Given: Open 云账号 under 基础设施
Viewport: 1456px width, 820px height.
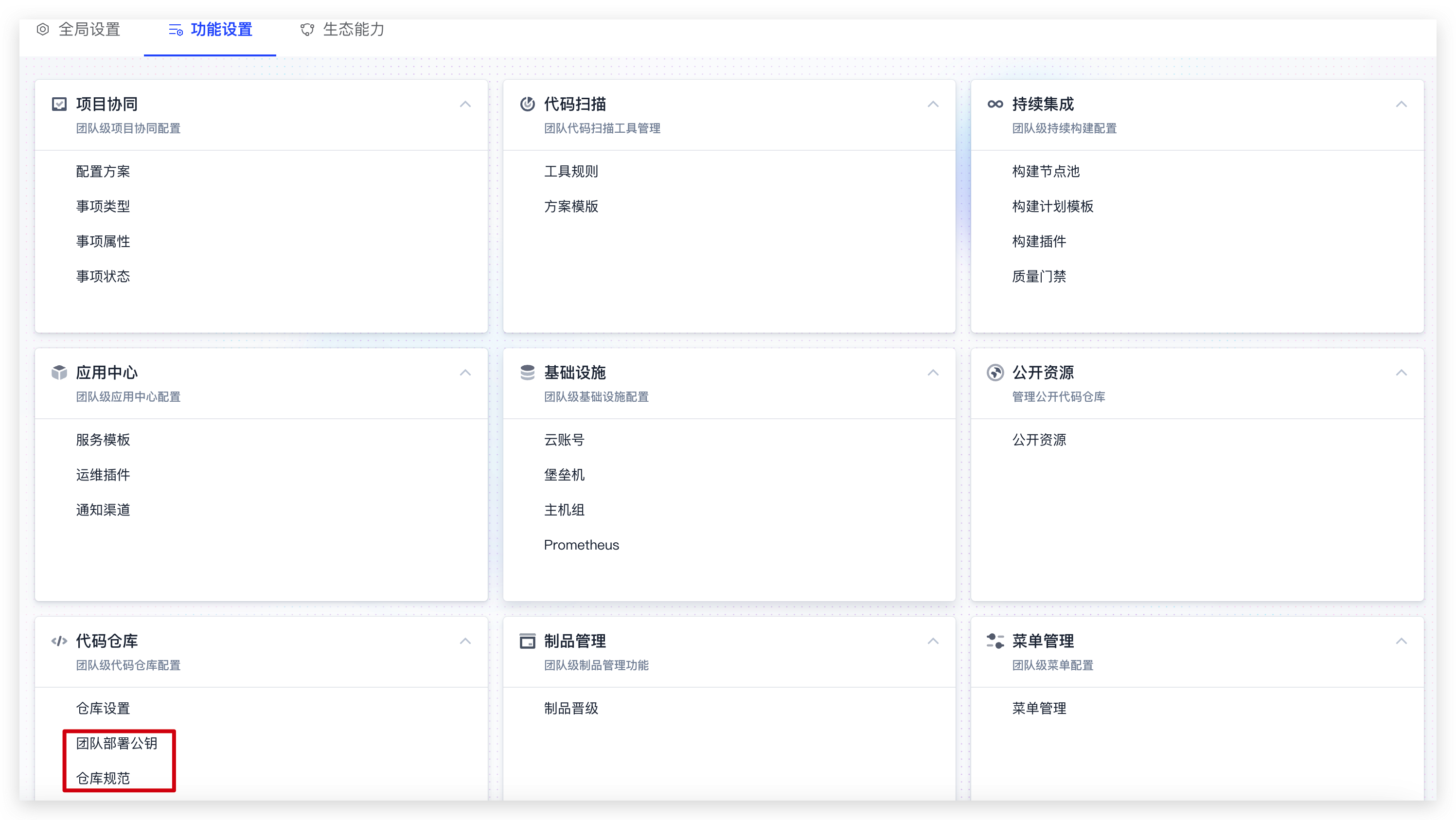Looking at the screenshot, I should tap(564, 440).
